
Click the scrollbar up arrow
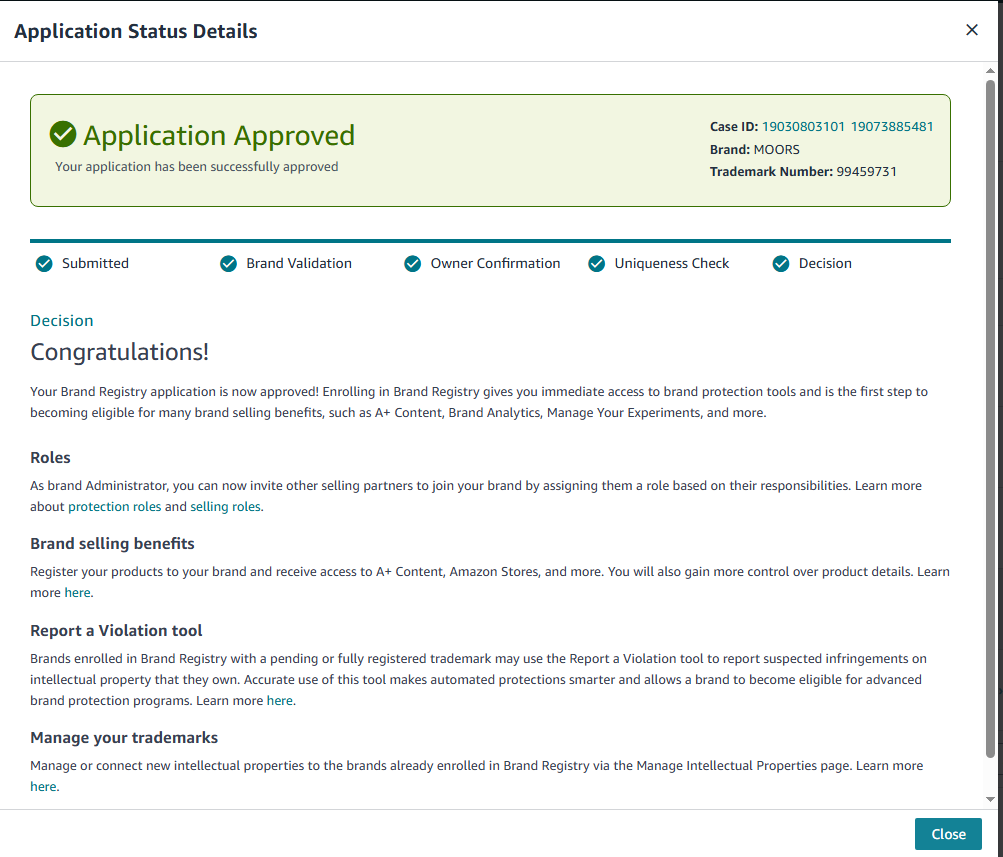click(990, 69)
